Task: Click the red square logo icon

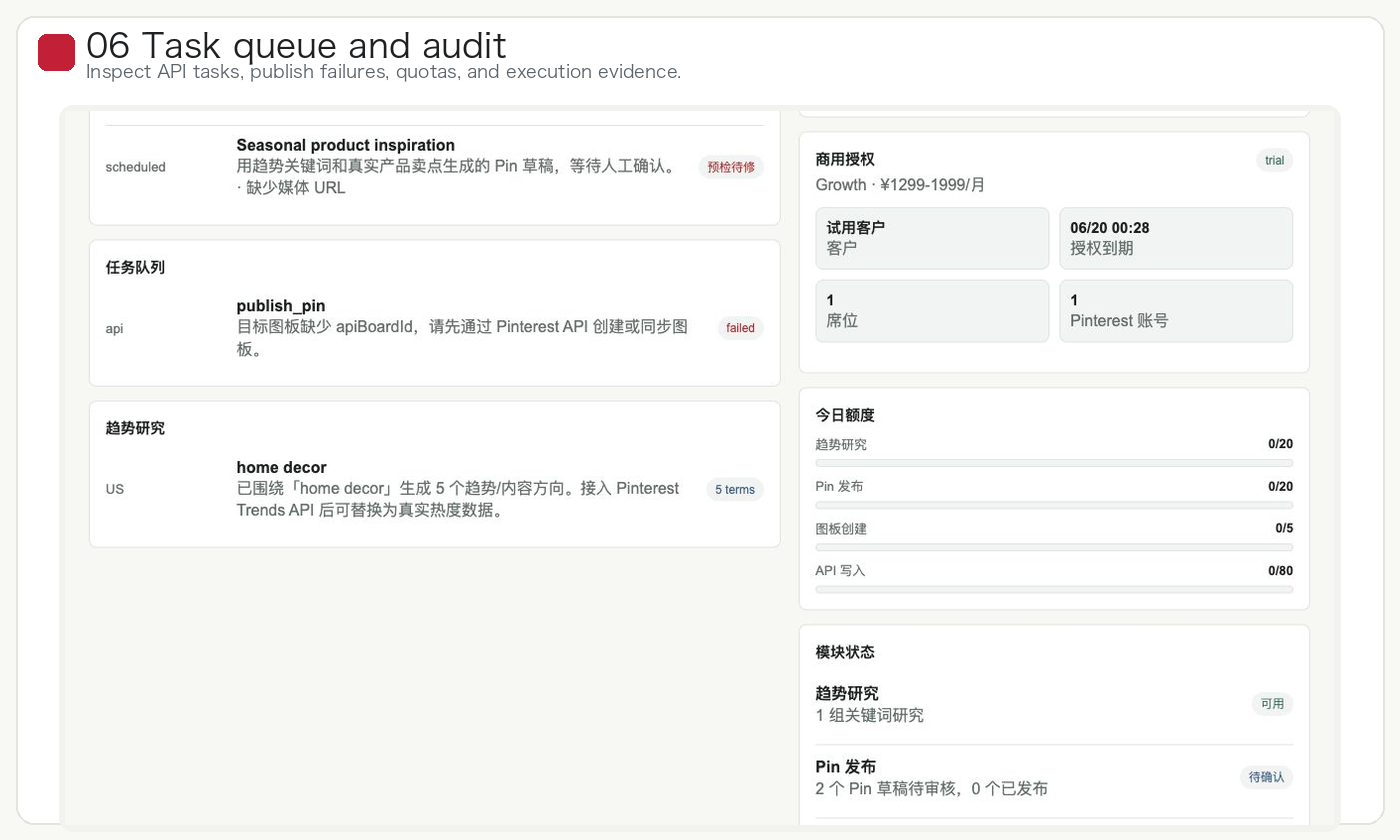Action: tap(57, 53)
